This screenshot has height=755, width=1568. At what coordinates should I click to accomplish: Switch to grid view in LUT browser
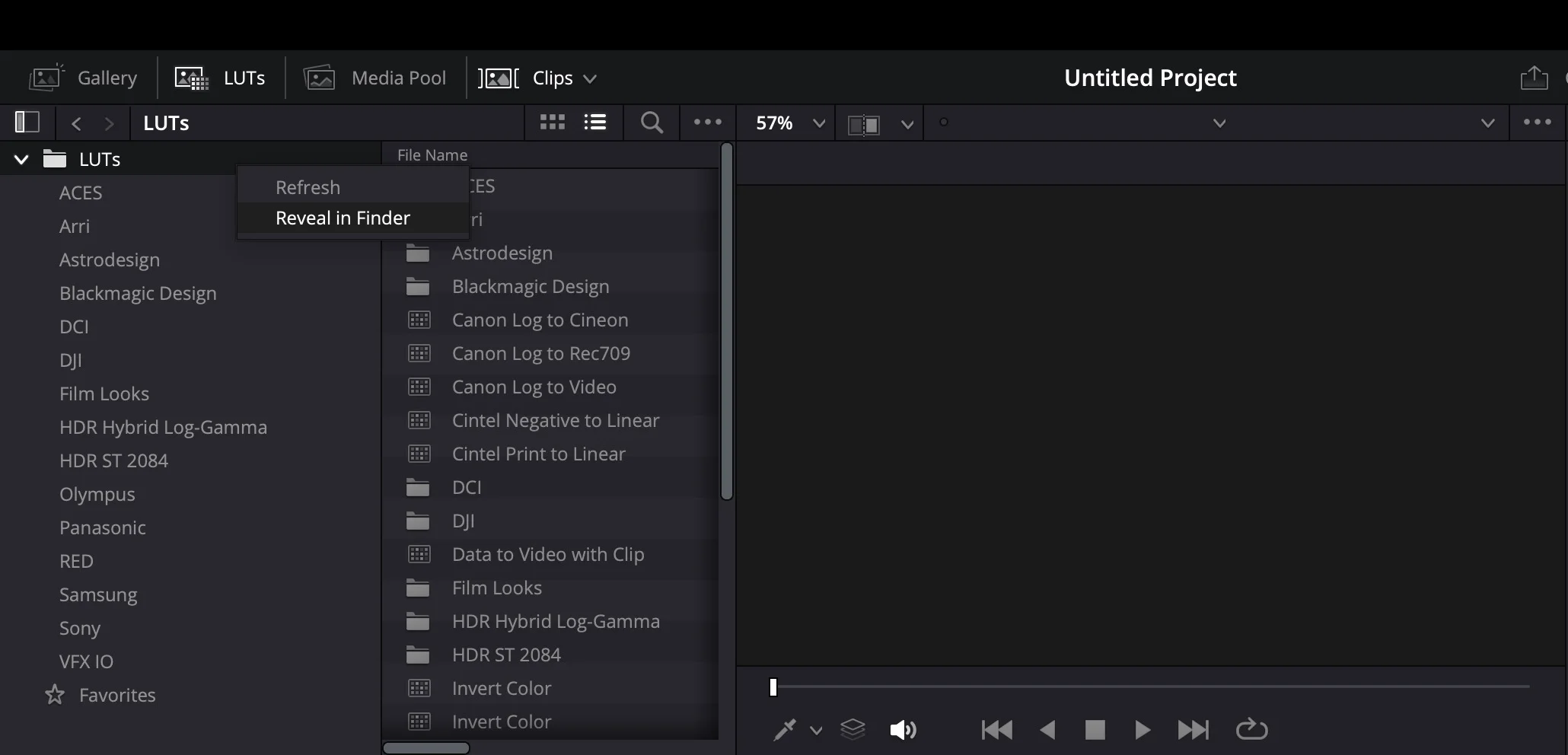point(551,123)
